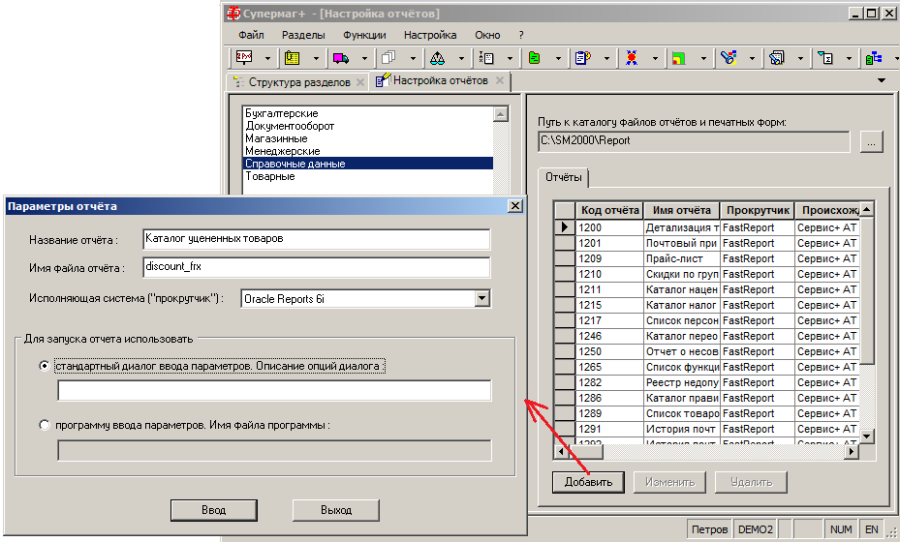The image size is (900, 542).
Task: Open the Файл menu
Action: click(251, 35)
